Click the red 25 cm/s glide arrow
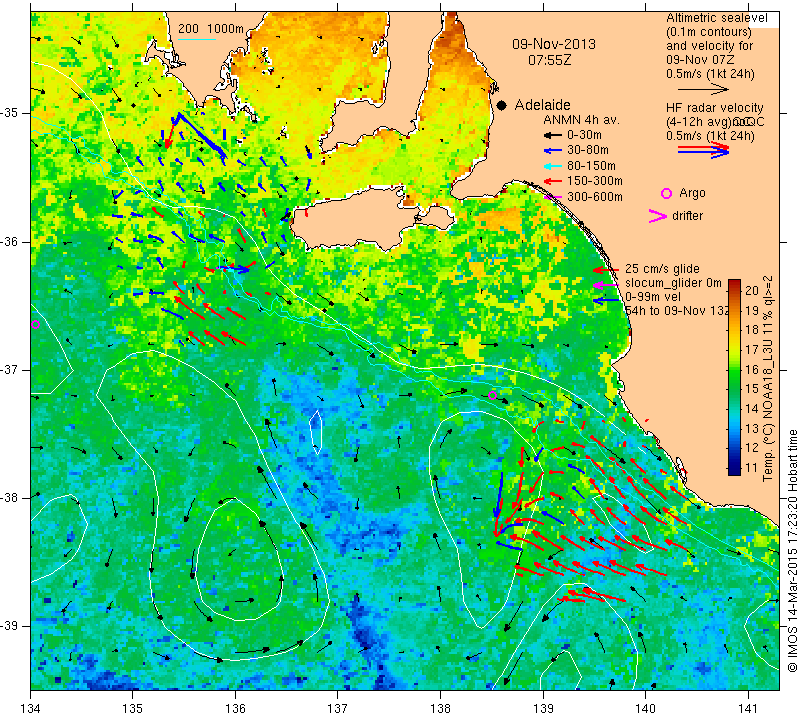This screenshot has height=720, width=800. tap(606, 269)
